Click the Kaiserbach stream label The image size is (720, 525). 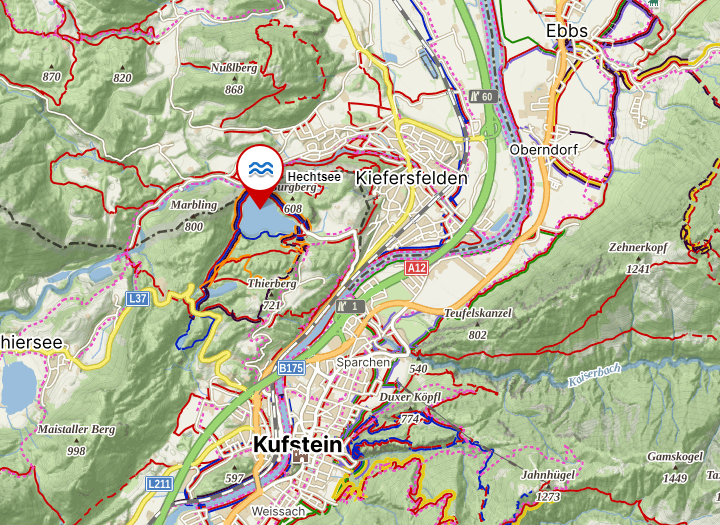tap(595, 375)
